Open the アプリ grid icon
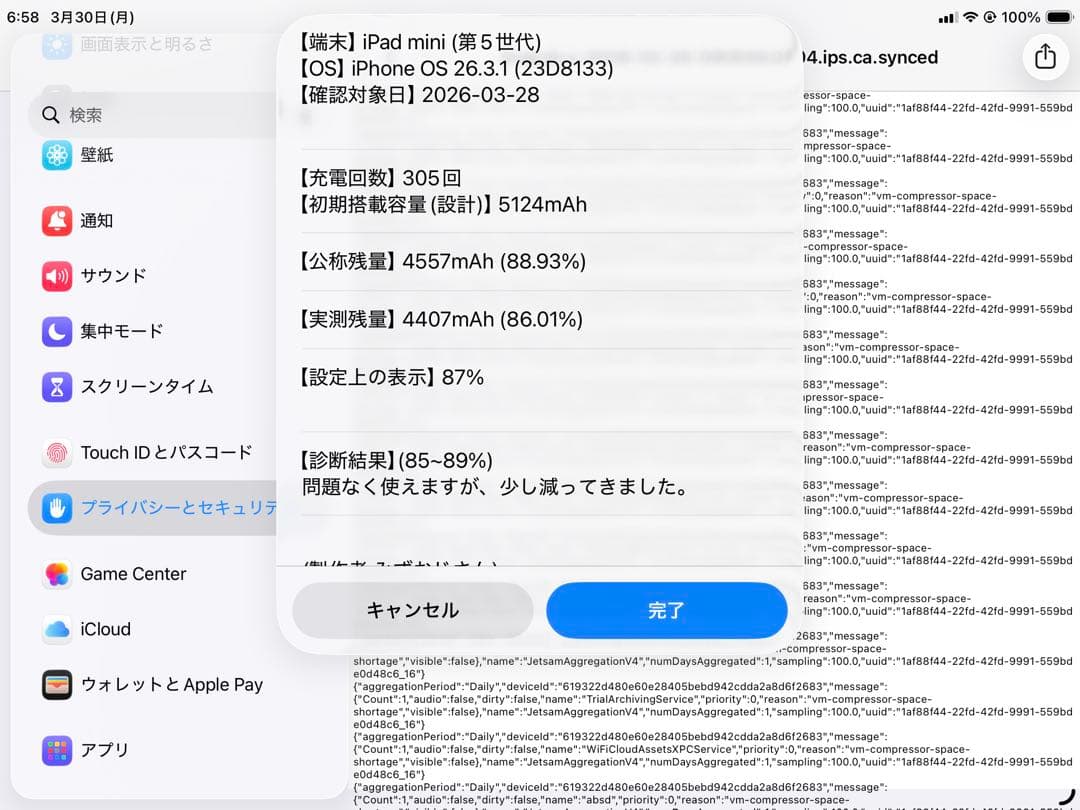This screenshot has width=1080, height=810. [x=56, y=750]
